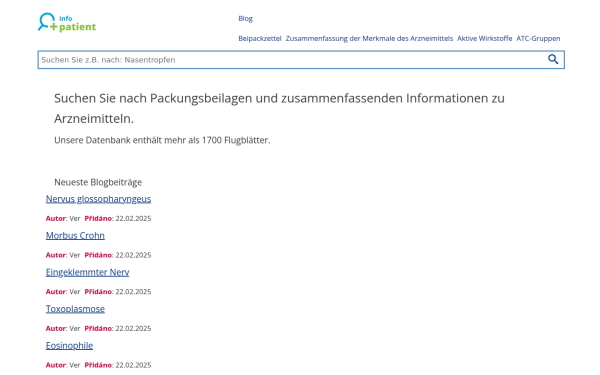
Task: Click text 'Unsere Datenbank enthält mehr als 1700 Flugblätter.'
Action: click(162, 140)
